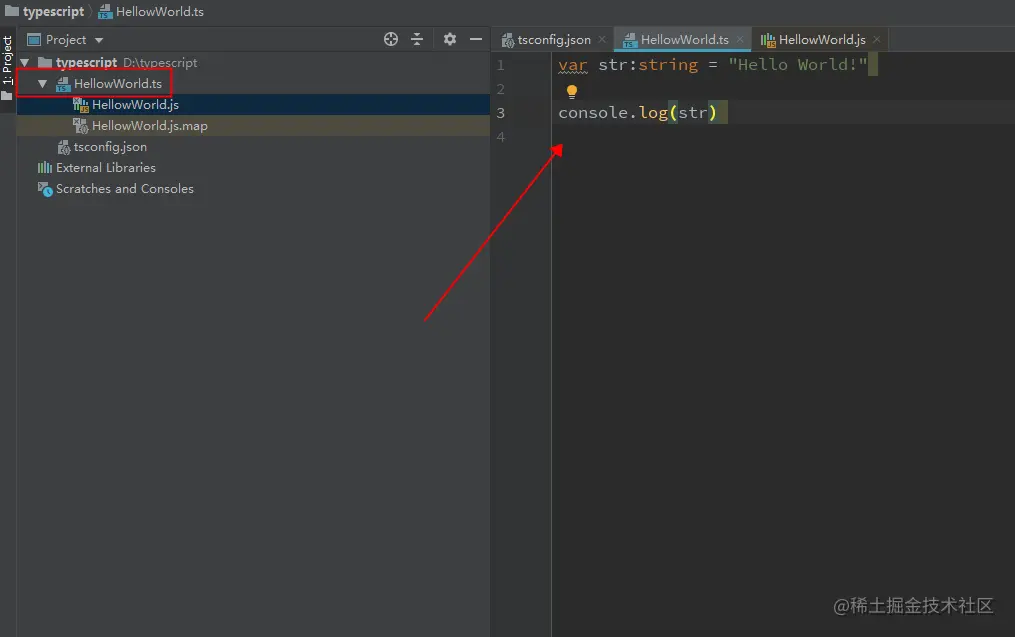This screenshot has width=1015, height=637.
Task: Hide the Project panel with minus icon
Action: click(x=476, y=39)
